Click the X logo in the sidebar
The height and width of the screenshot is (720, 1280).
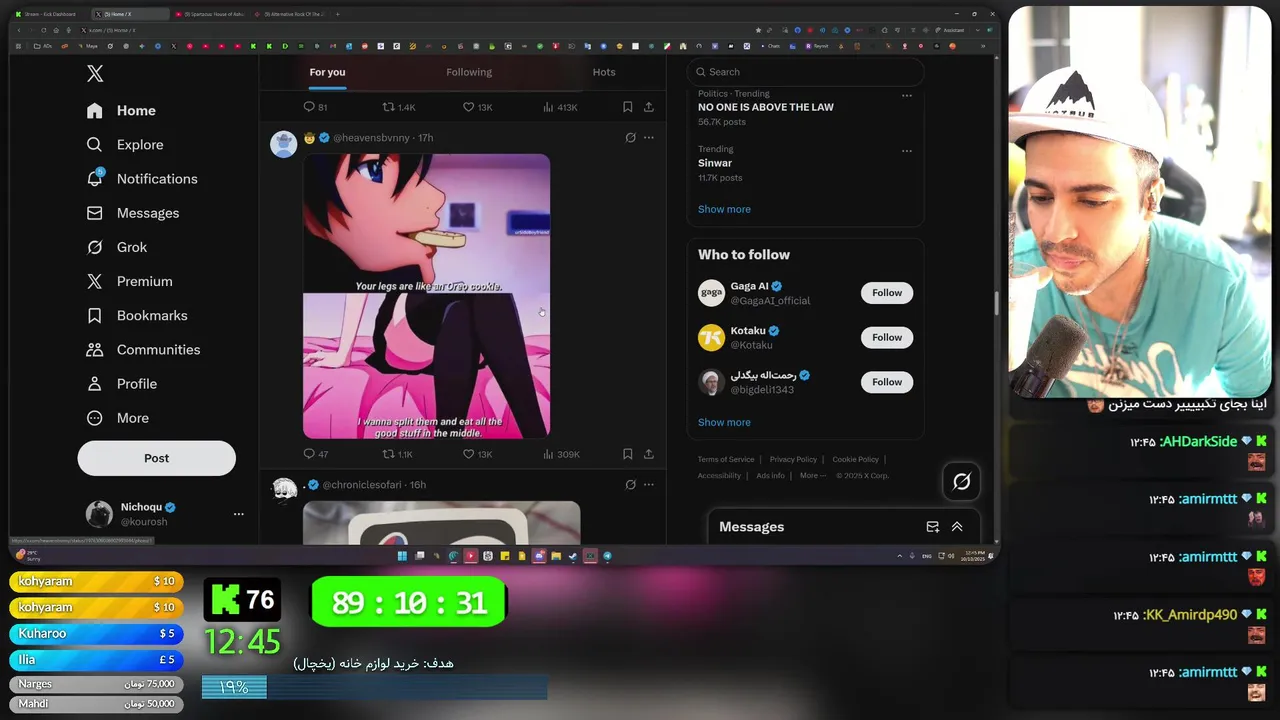click(95, 73)
